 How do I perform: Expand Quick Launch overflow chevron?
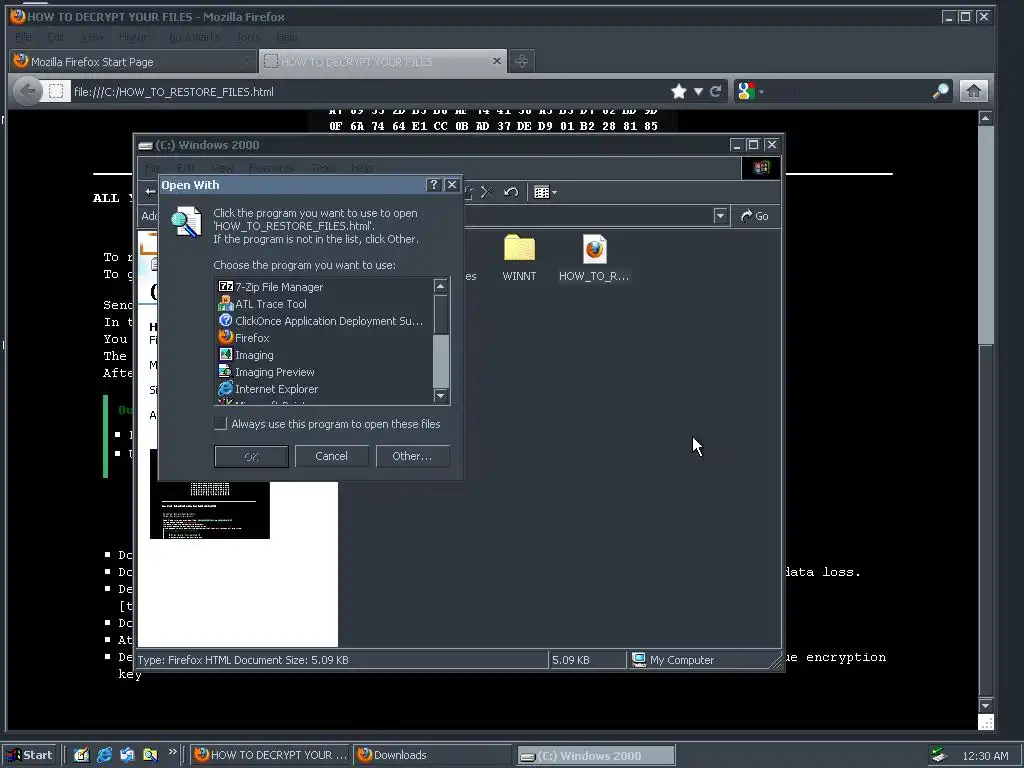point(172,752)
